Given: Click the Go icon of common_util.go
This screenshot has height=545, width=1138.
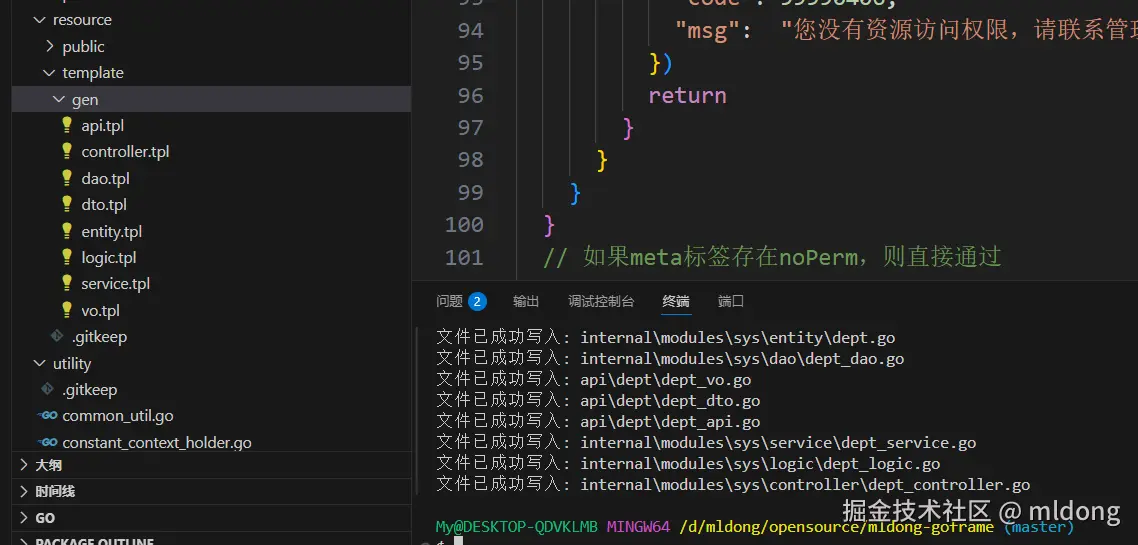Looking at the screenshot, I should (48, 416).
